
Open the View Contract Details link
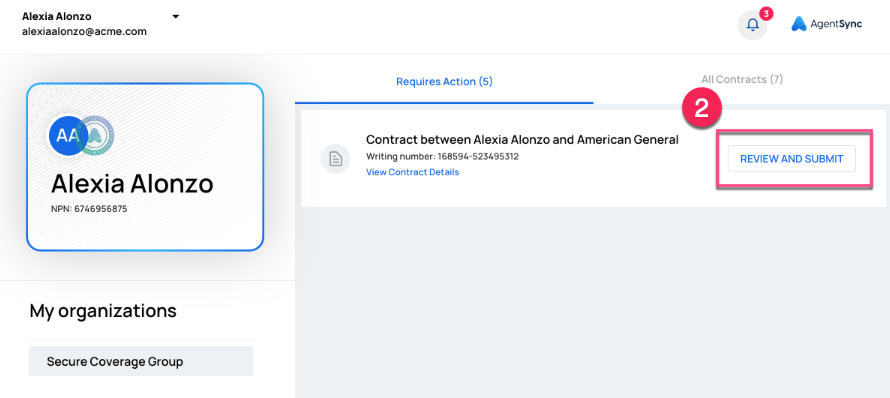413,172
